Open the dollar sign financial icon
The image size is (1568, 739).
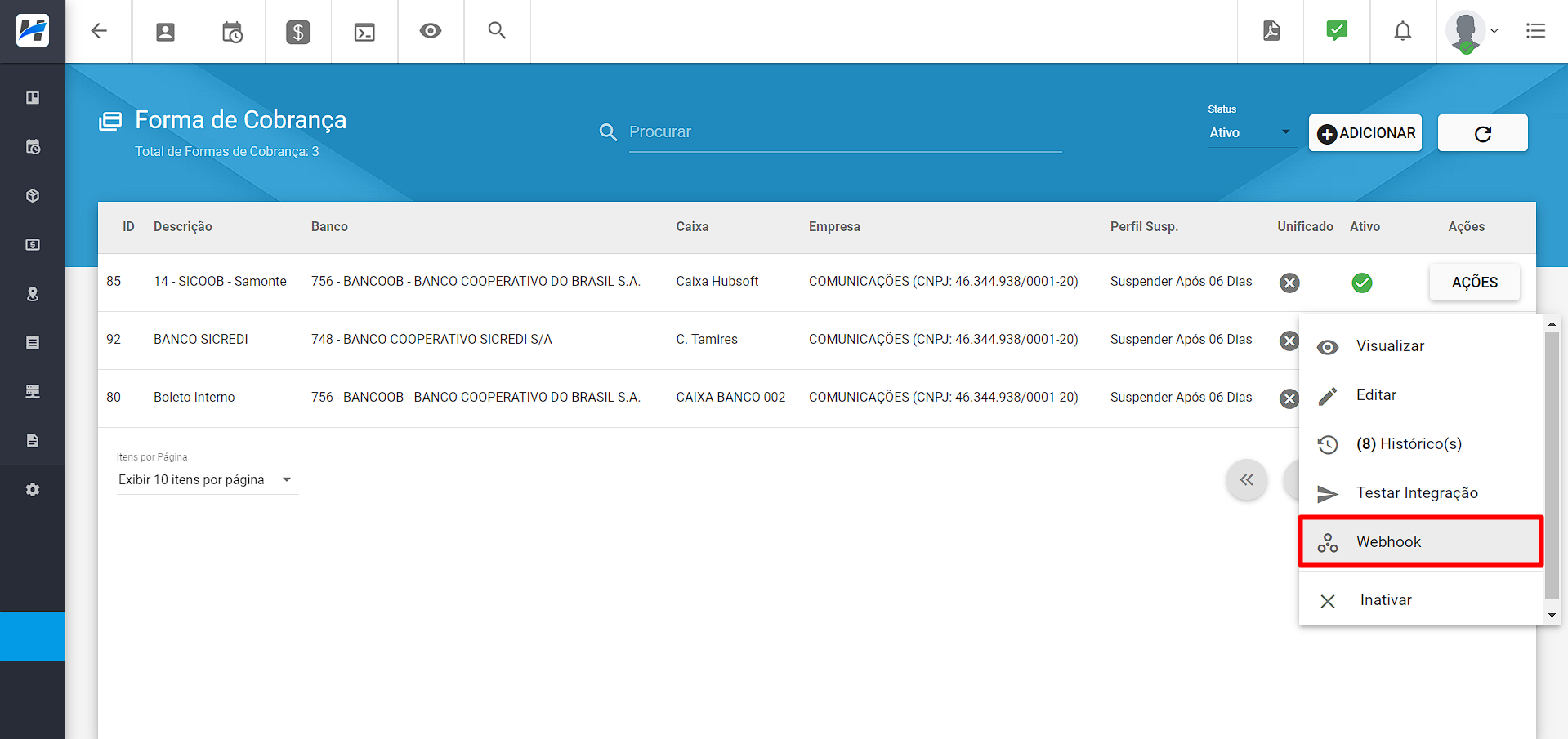click(x=298, y=32)
